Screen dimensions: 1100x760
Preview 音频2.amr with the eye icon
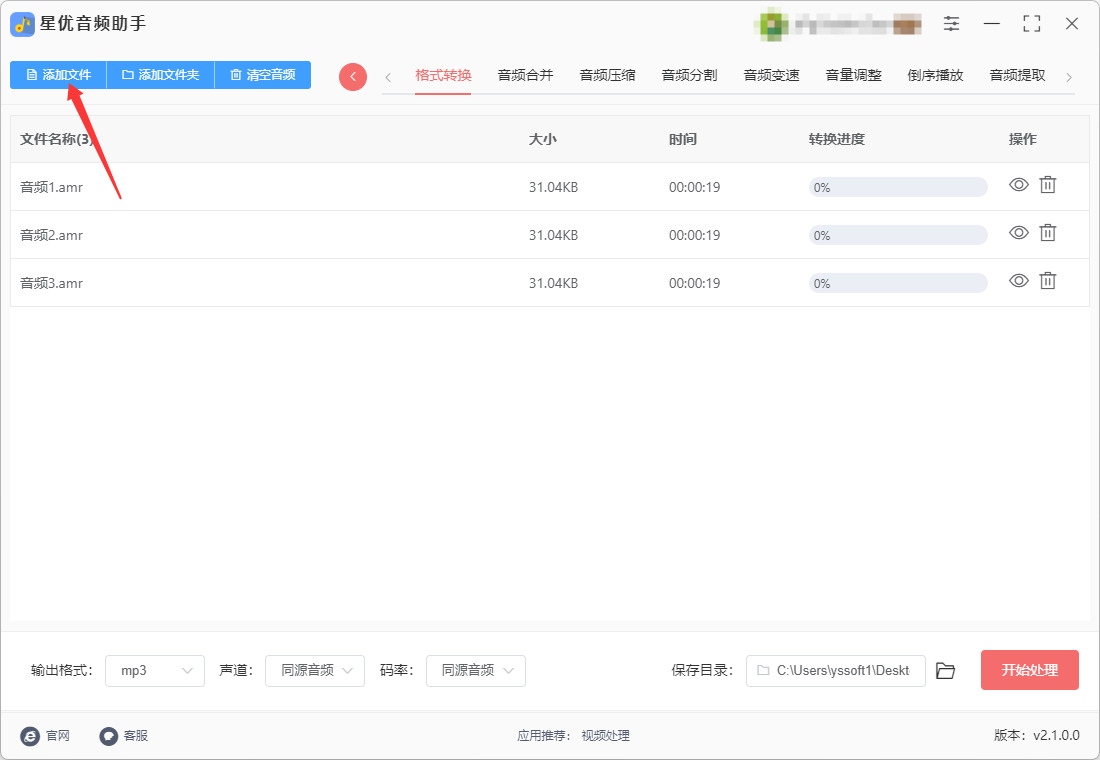1019,232
